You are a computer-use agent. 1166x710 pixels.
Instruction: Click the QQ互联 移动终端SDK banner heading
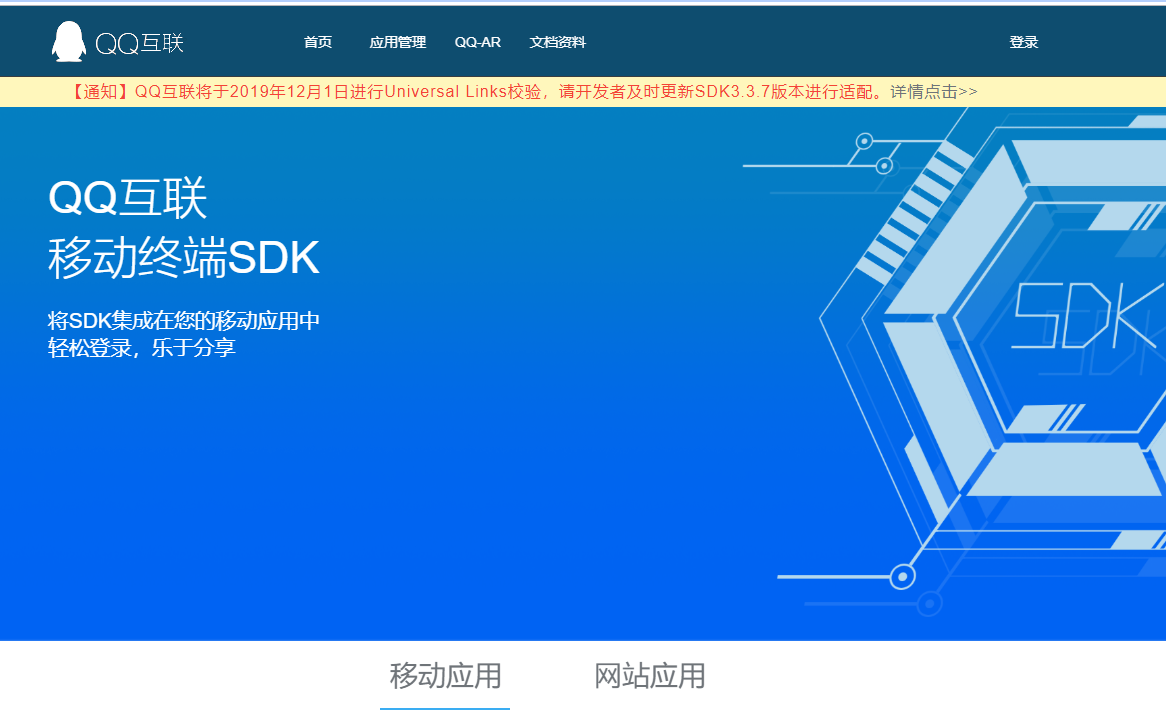tap(184, 228)
